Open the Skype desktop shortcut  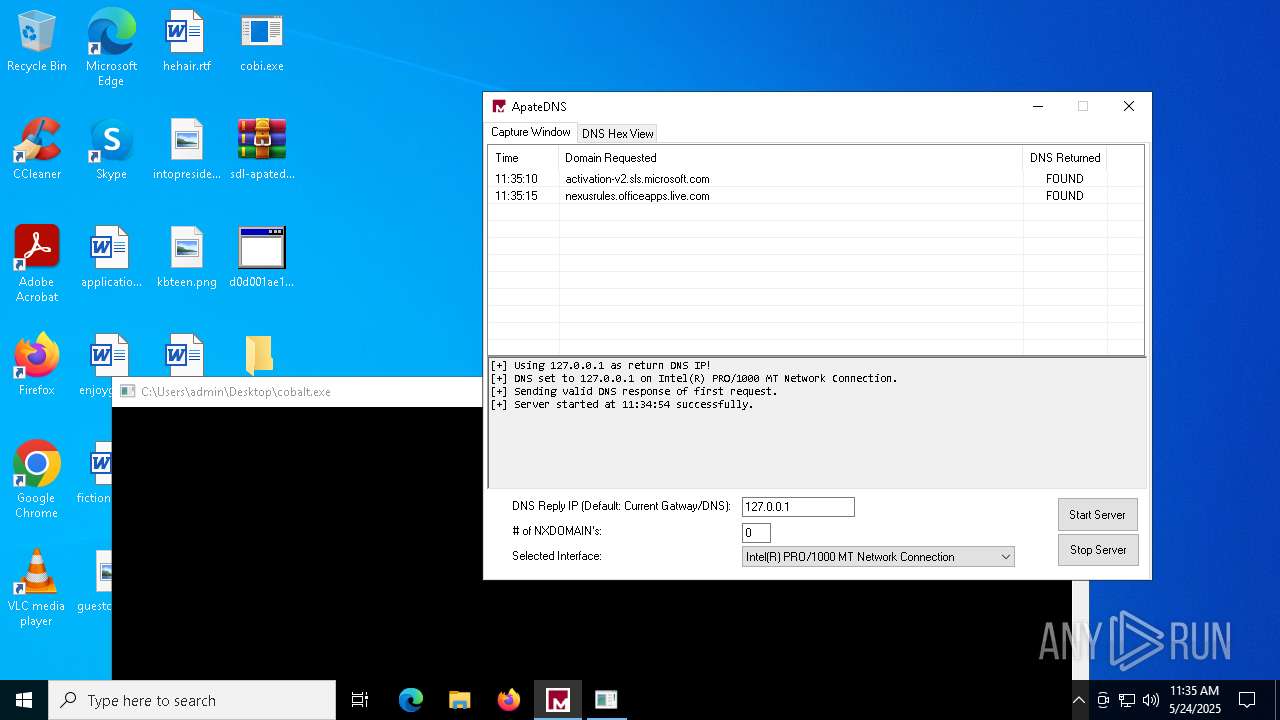(x=111, y=149)
